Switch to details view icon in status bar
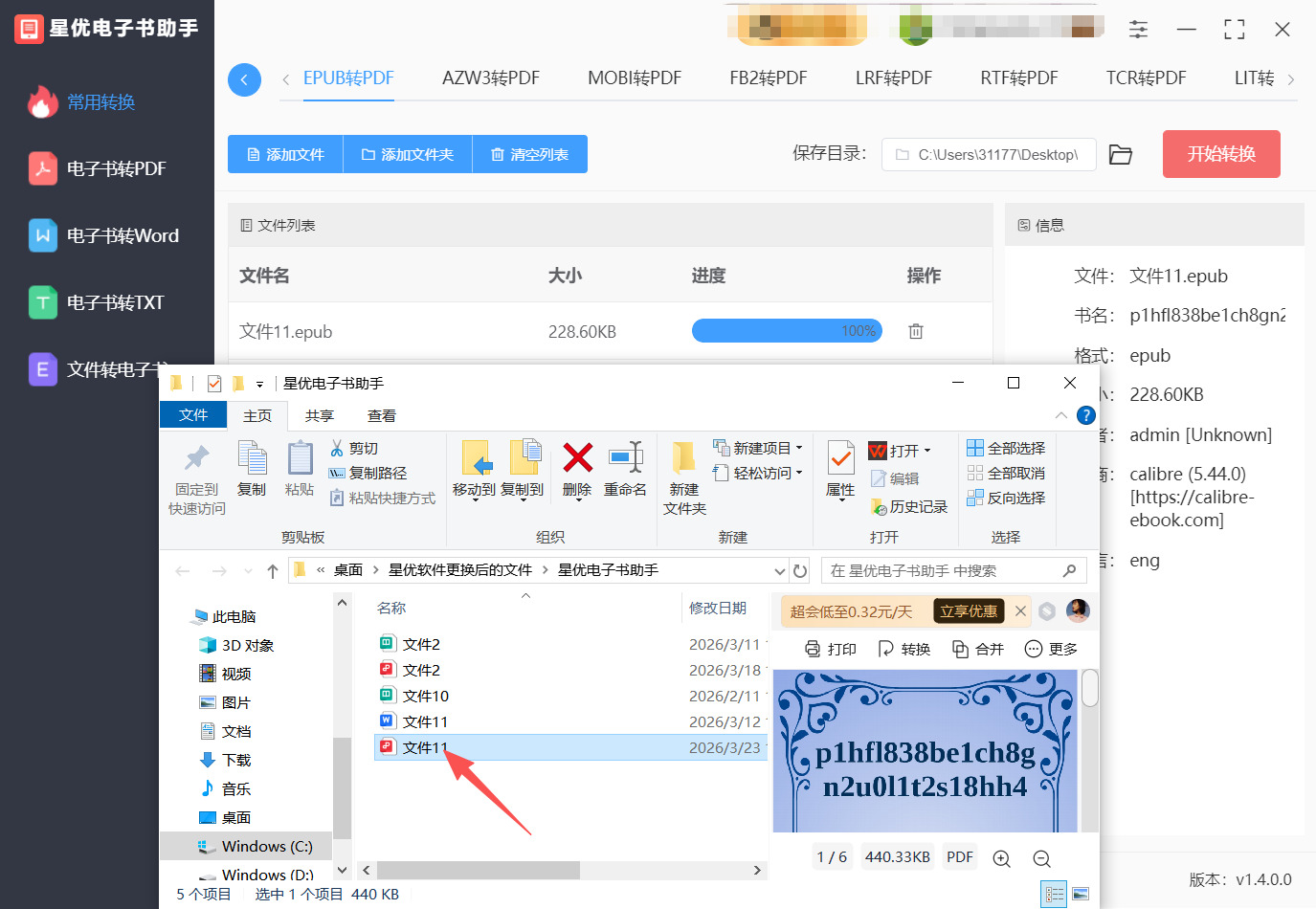 point(1055,894)
